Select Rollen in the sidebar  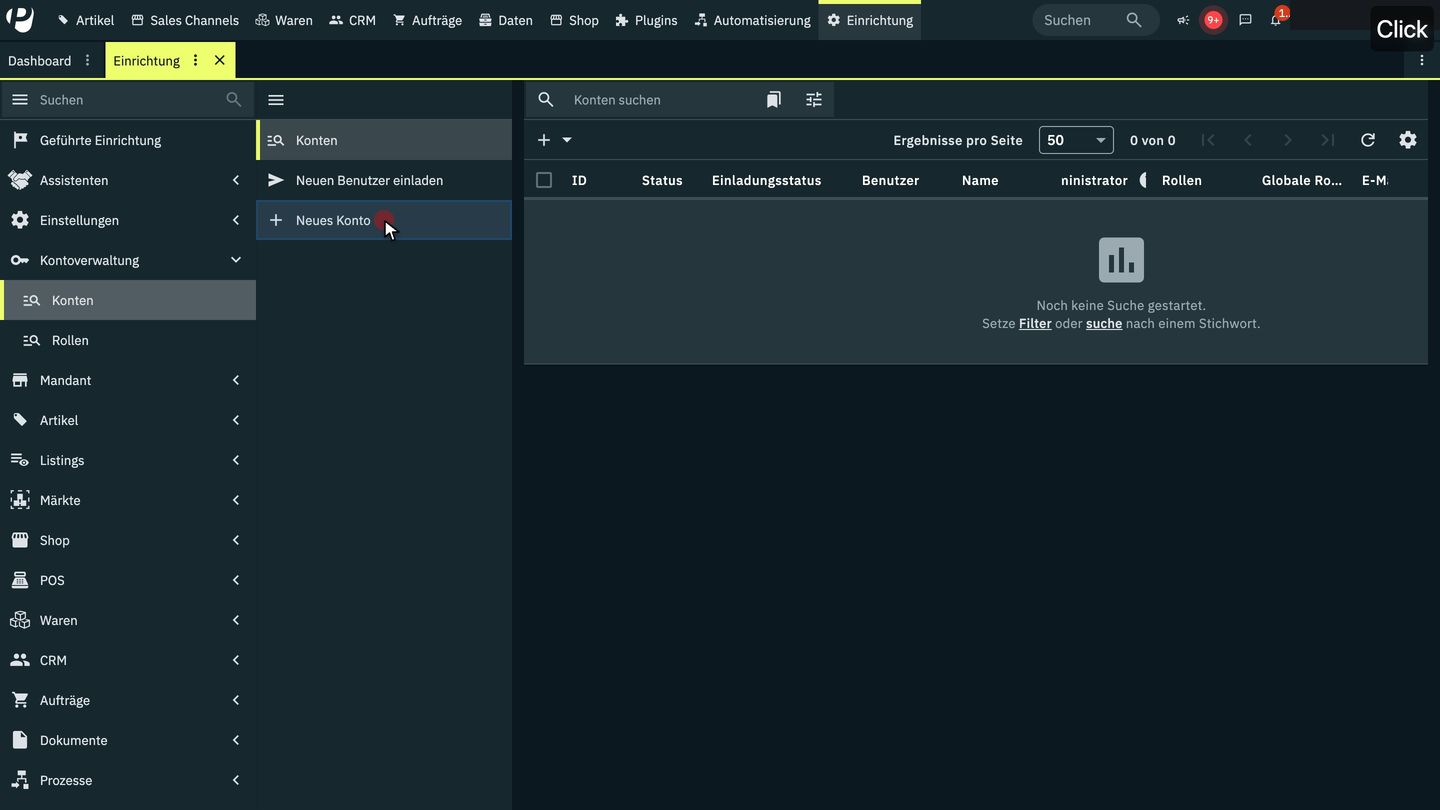coord(128,340)
